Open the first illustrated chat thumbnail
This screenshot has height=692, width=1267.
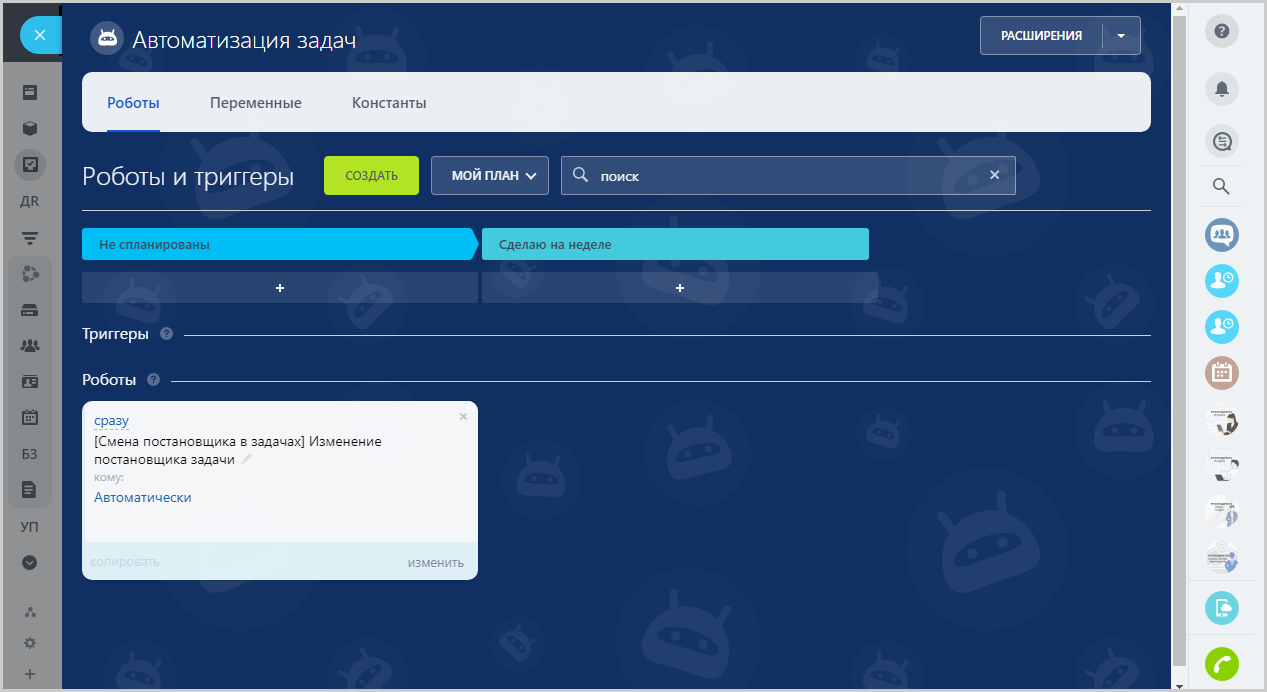[x=1222, y=419]
